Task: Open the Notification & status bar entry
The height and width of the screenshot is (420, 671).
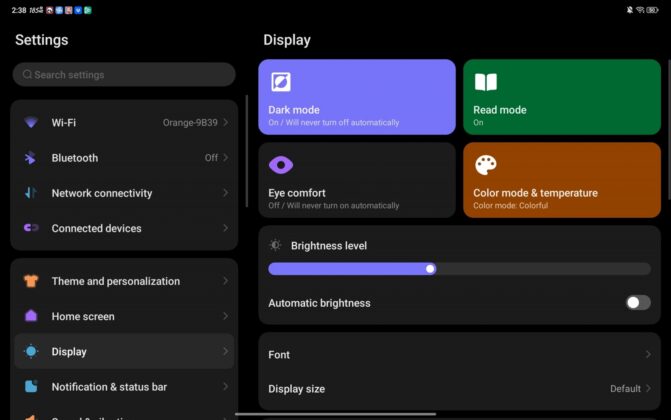Action: click(x=124, y=387)
